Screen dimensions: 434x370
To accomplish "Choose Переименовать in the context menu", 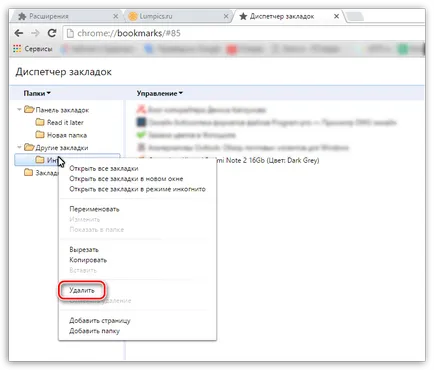I will point(94,209).
